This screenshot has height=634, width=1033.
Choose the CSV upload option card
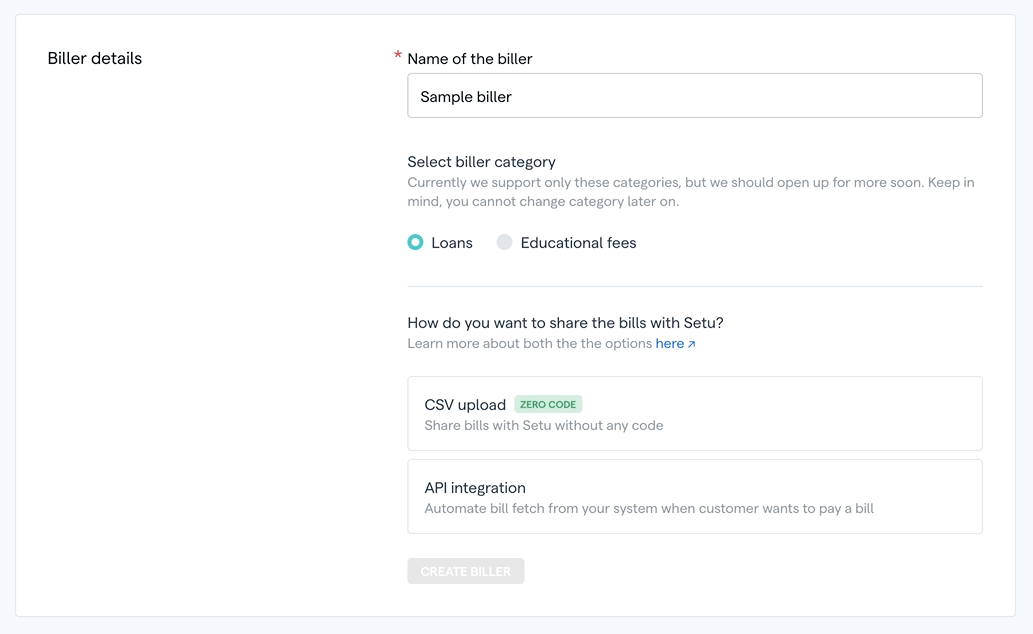(694, 413)
